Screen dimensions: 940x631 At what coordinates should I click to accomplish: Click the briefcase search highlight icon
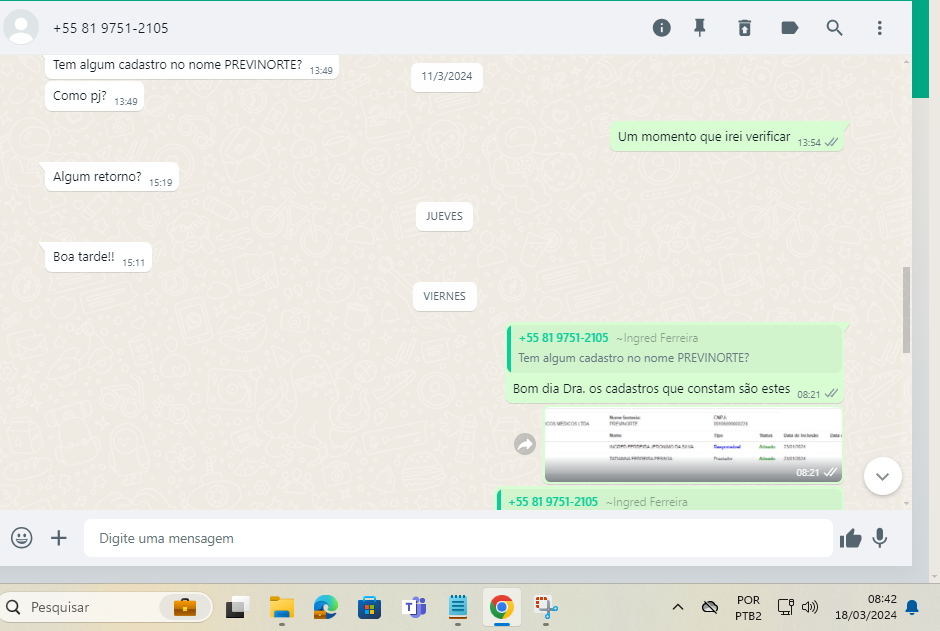pos(185,607)
